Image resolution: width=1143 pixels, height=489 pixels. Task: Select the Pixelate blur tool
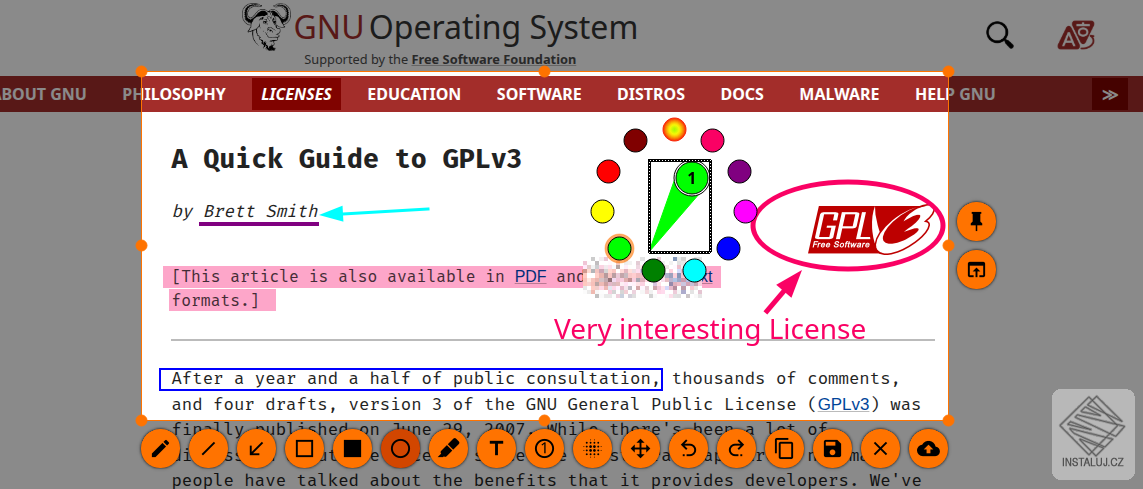[x=593, y=449]
